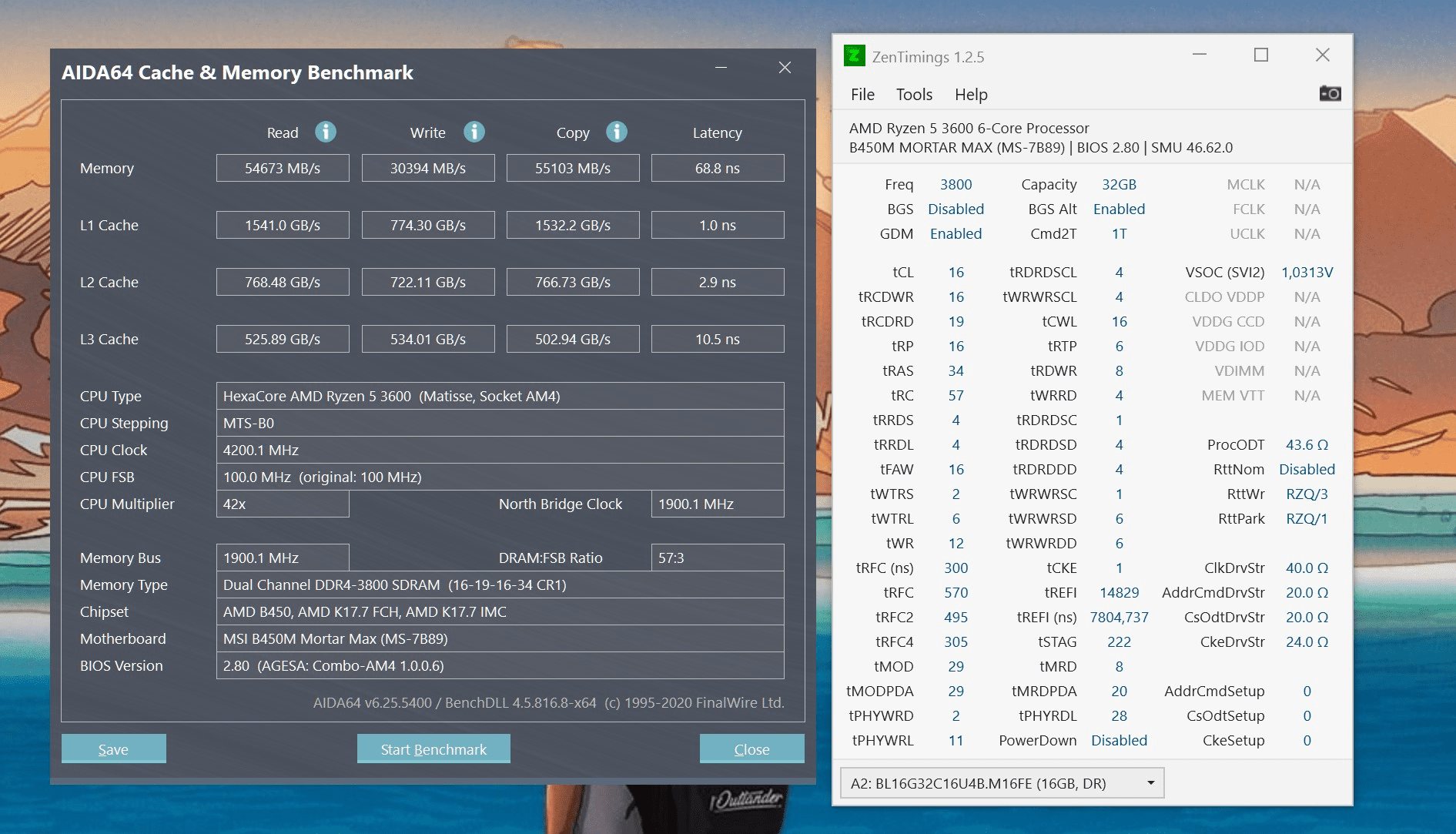
Task: Click the Memory Type field DDR4-3800 SDRAM
Action: (x=500, y=584)
